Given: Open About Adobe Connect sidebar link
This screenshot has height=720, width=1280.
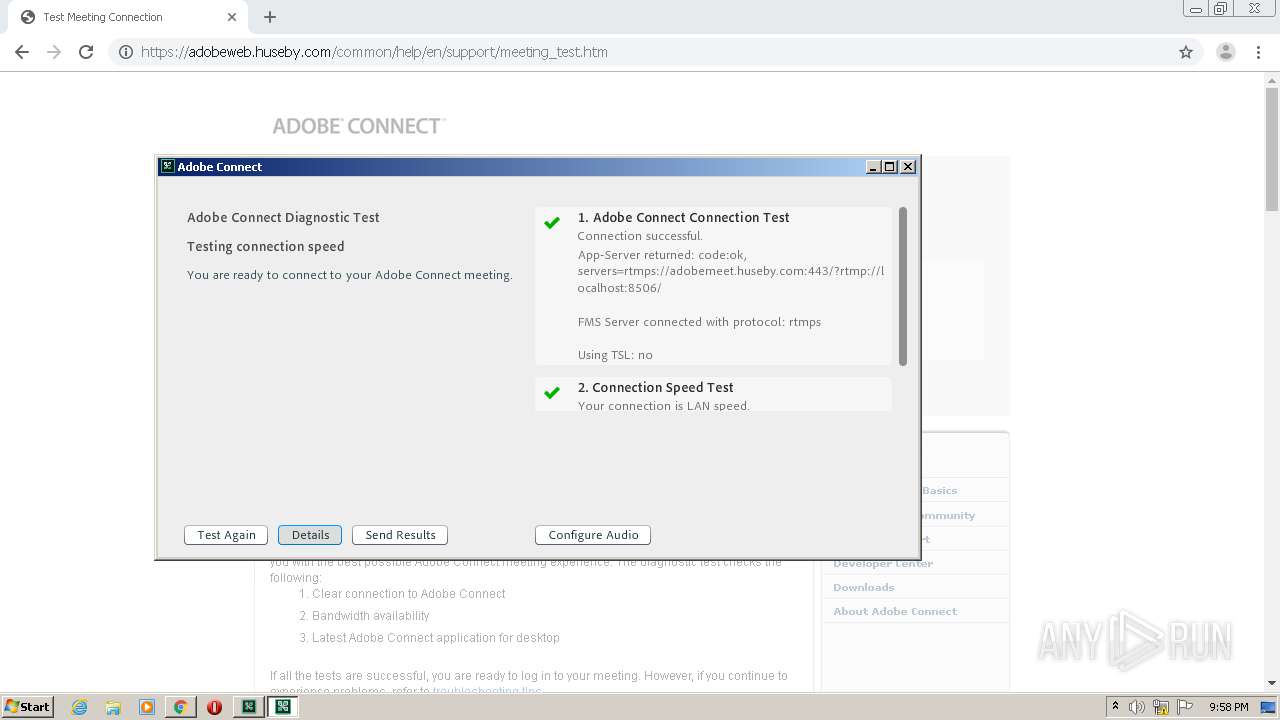Looking at the screenshot, I should (895, 611).
